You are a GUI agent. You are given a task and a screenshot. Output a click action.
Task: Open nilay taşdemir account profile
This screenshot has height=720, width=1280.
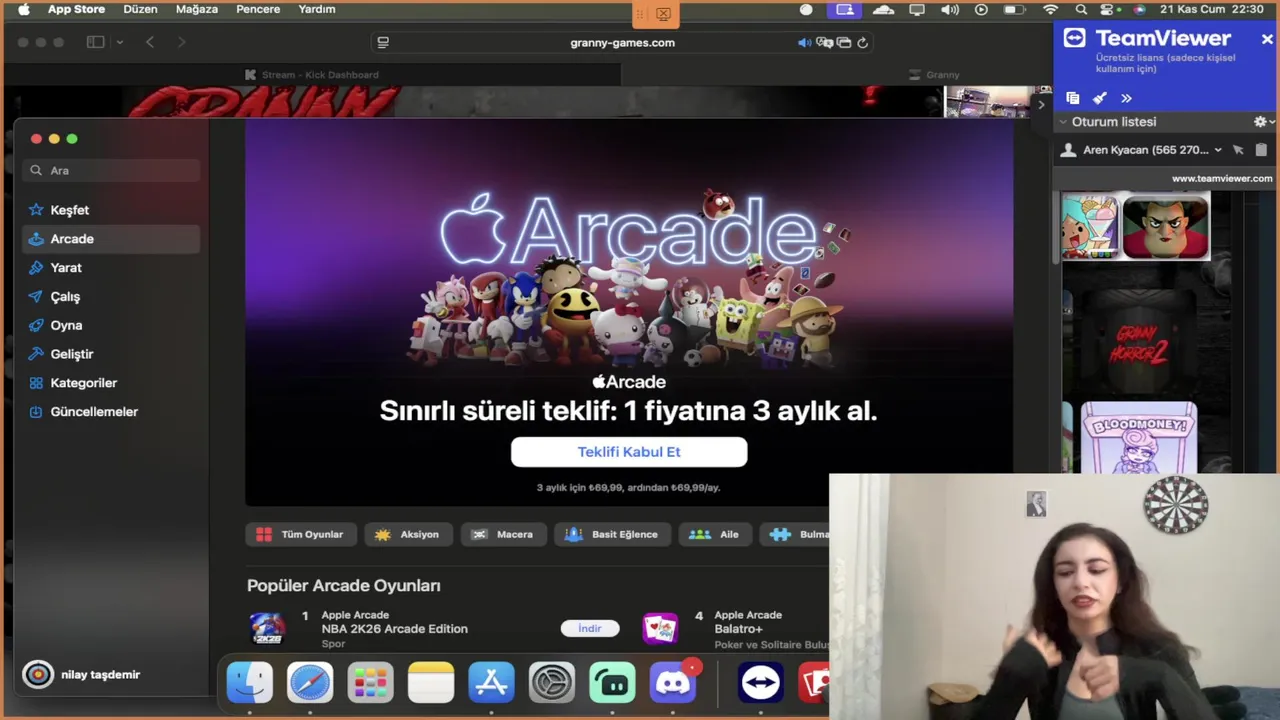[83, 675]
